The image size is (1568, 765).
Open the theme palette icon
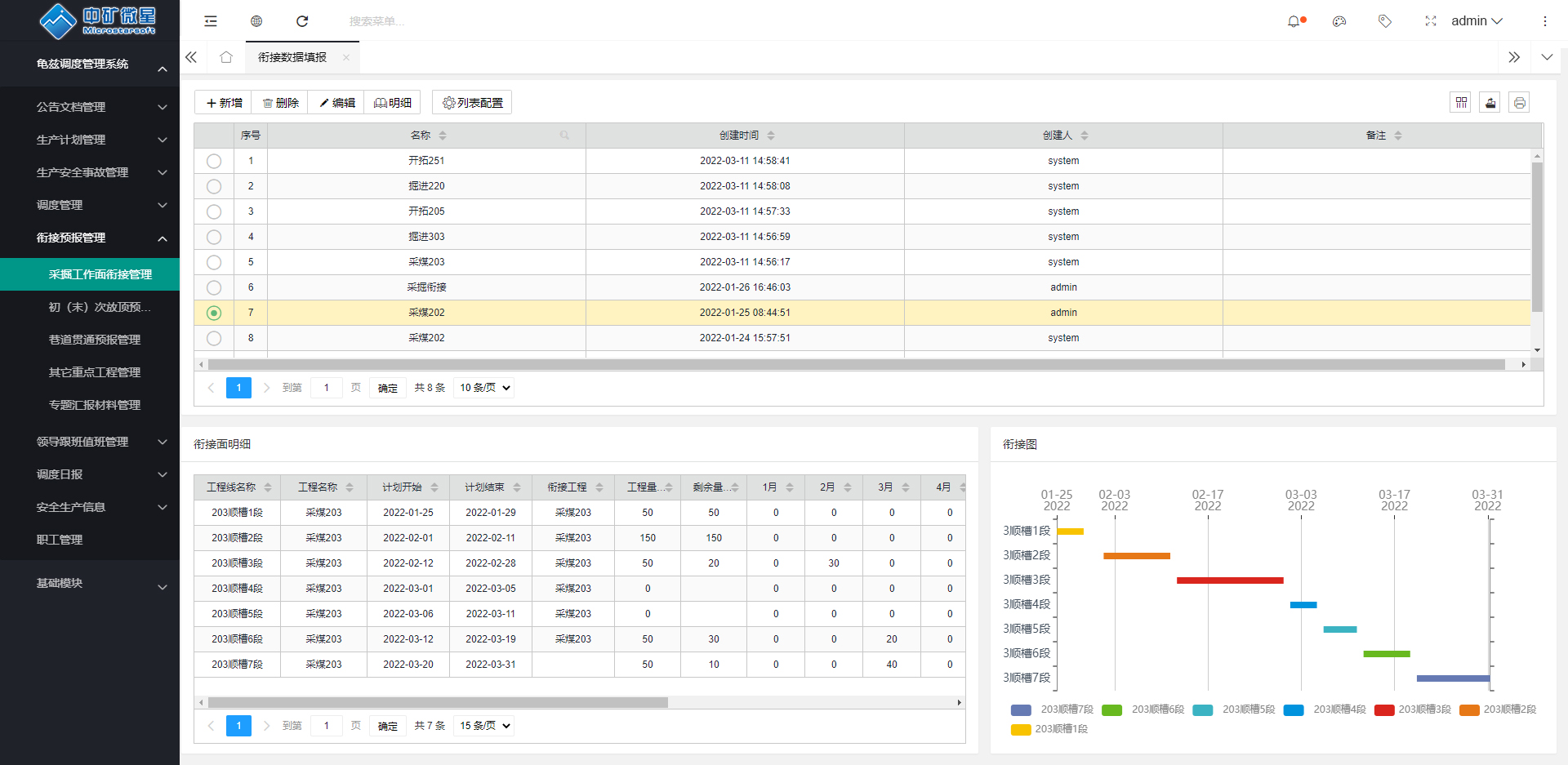point(1339,21)
